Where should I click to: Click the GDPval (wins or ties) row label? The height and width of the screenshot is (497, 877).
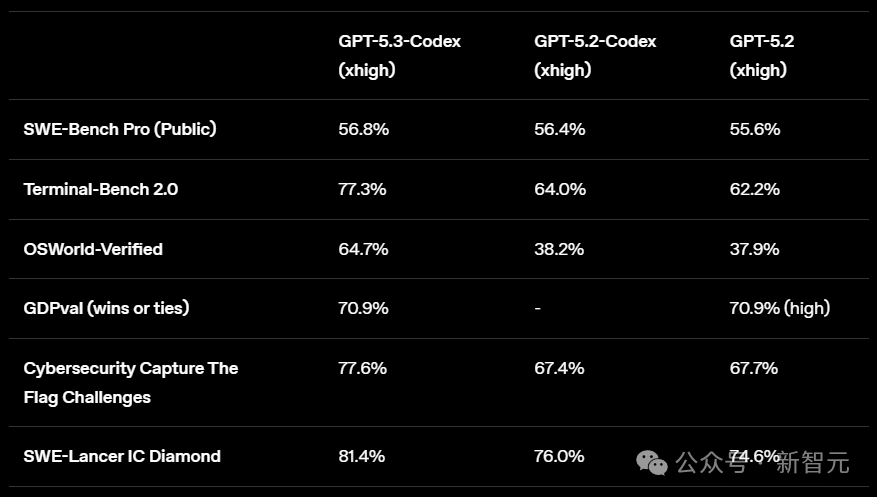pos(106,308)
